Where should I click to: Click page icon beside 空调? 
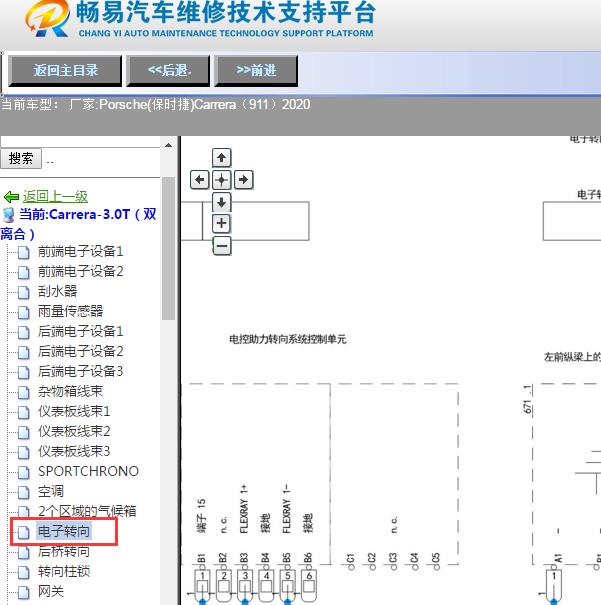coord(24,492)
